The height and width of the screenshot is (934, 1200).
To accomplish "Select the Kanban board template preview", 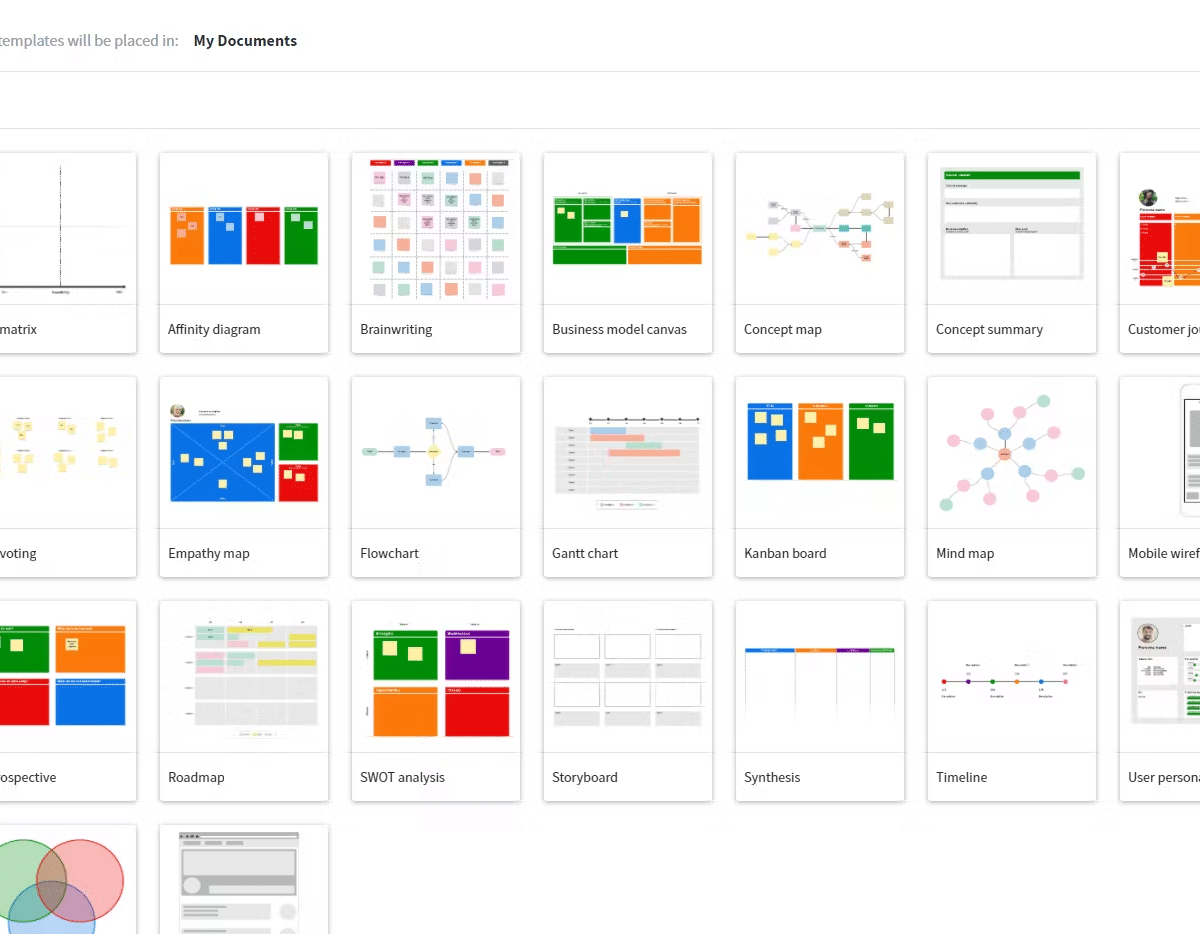I will tap(820, 453).
